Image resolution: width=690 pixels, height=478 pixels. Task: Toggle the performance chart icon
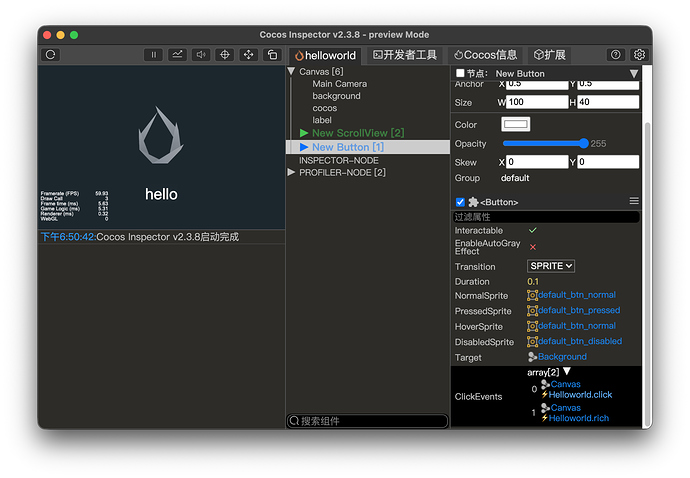(177, 55)
